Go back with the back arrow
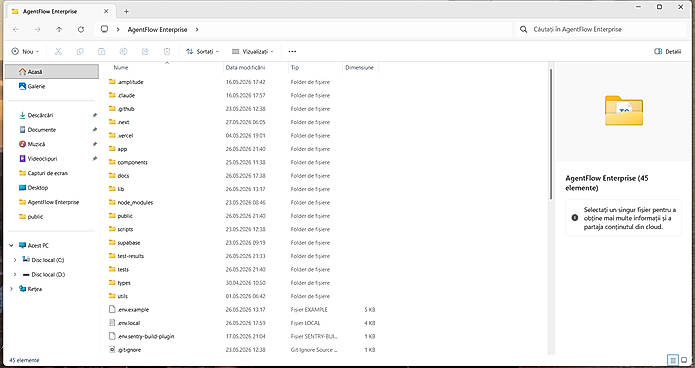 (x=16, y=29)
